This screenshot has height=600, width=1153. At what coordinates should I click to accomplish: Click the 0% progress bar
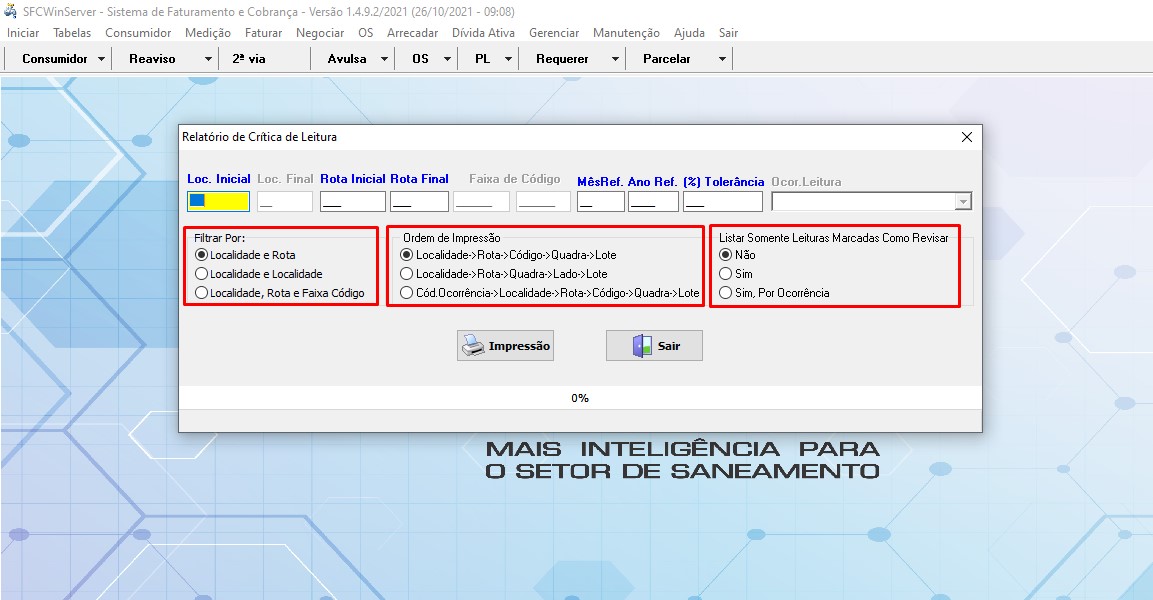tap(580, 398)
